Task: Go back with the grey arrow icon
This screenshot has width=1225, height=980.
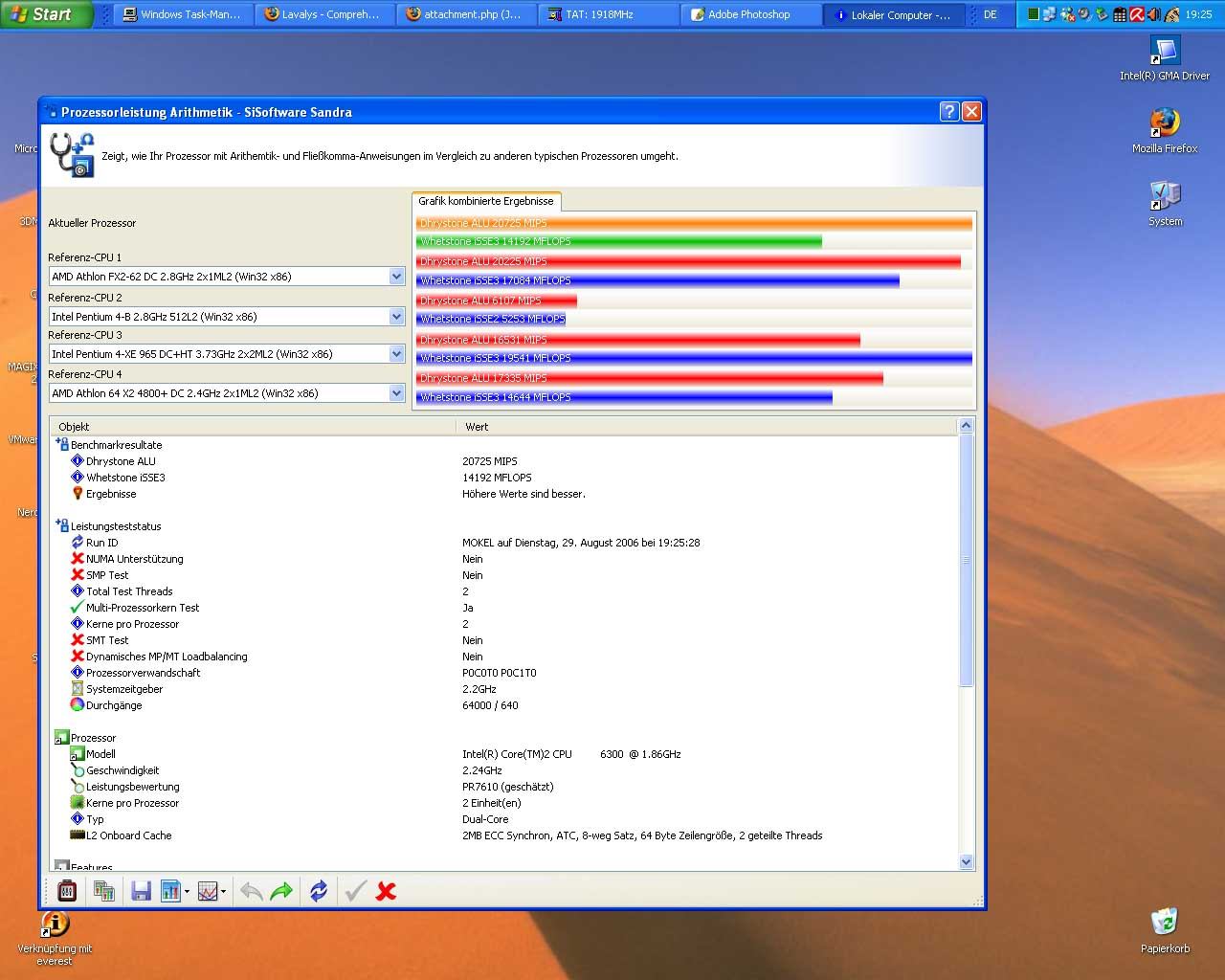Action: [x=252, y=891]
